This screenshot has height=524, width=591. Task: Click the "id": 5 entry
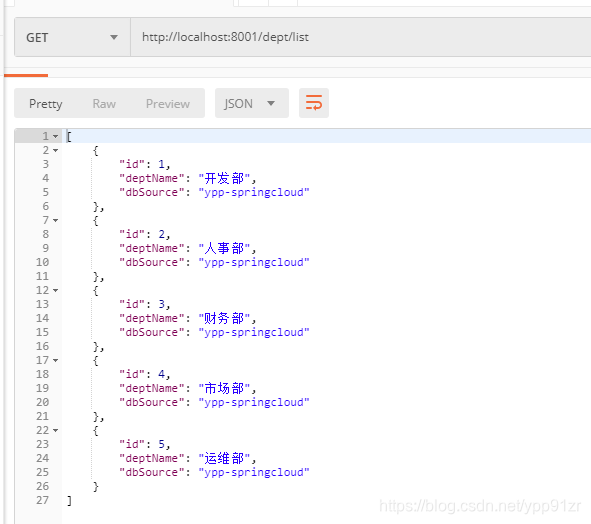click(145, 444)
